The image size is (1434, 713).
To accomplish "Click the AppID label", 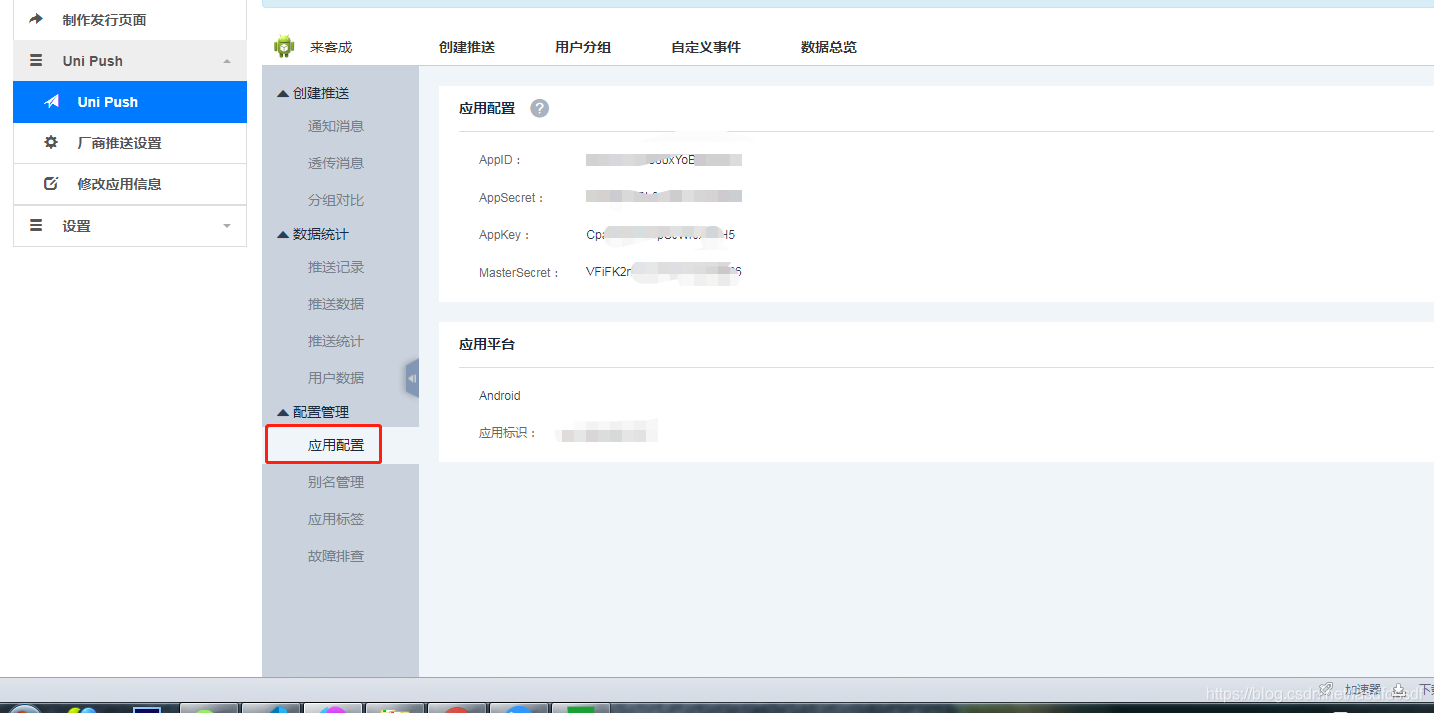I will tap(500, 160).
